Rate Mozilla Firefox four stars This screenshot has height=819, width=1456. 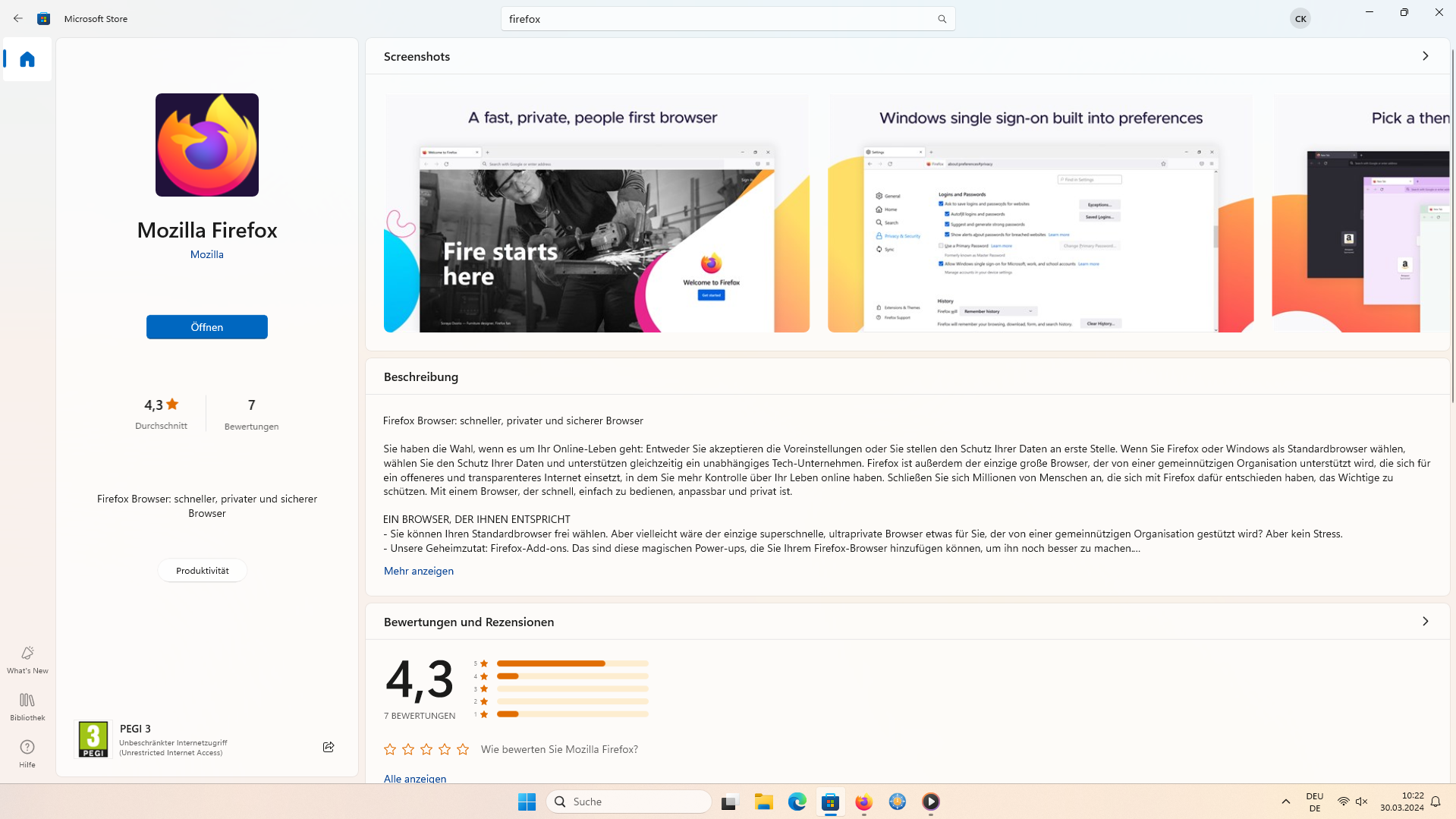point(445,749)
